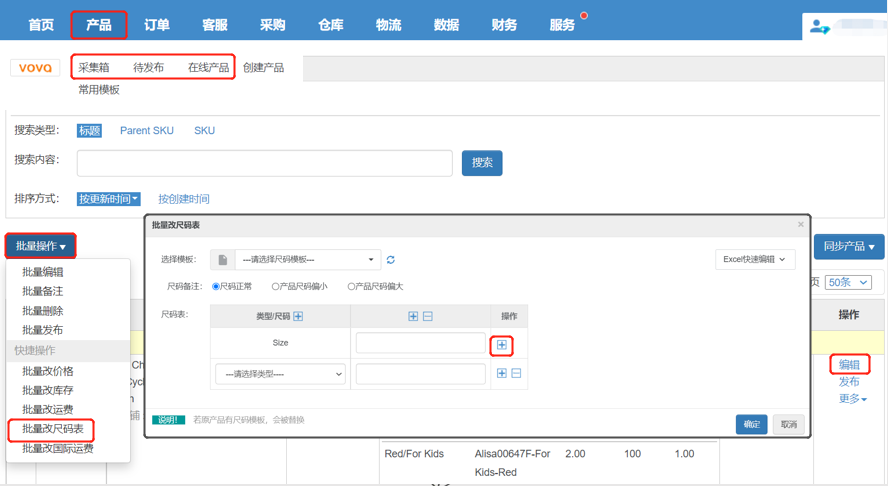
Task: Click the plus icon in the Size row
Action: pos(502,344)
